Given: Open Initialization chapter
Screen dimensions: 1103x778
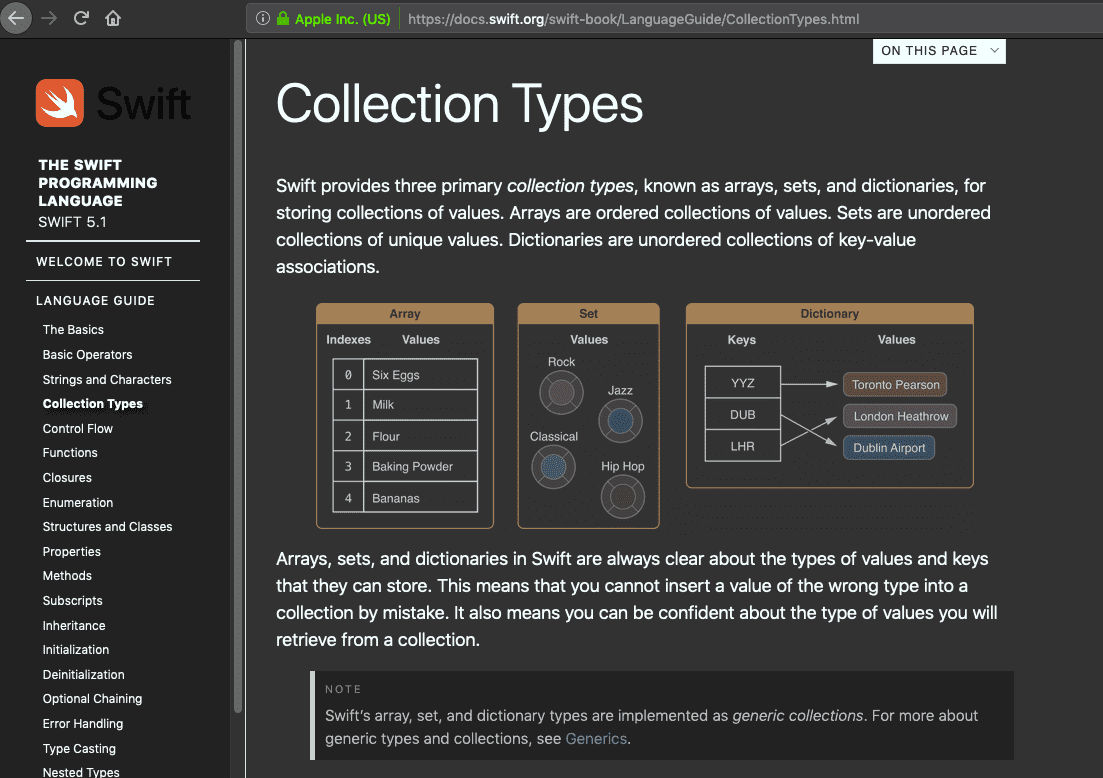Looking at the screenshot, I should [75, 650].
